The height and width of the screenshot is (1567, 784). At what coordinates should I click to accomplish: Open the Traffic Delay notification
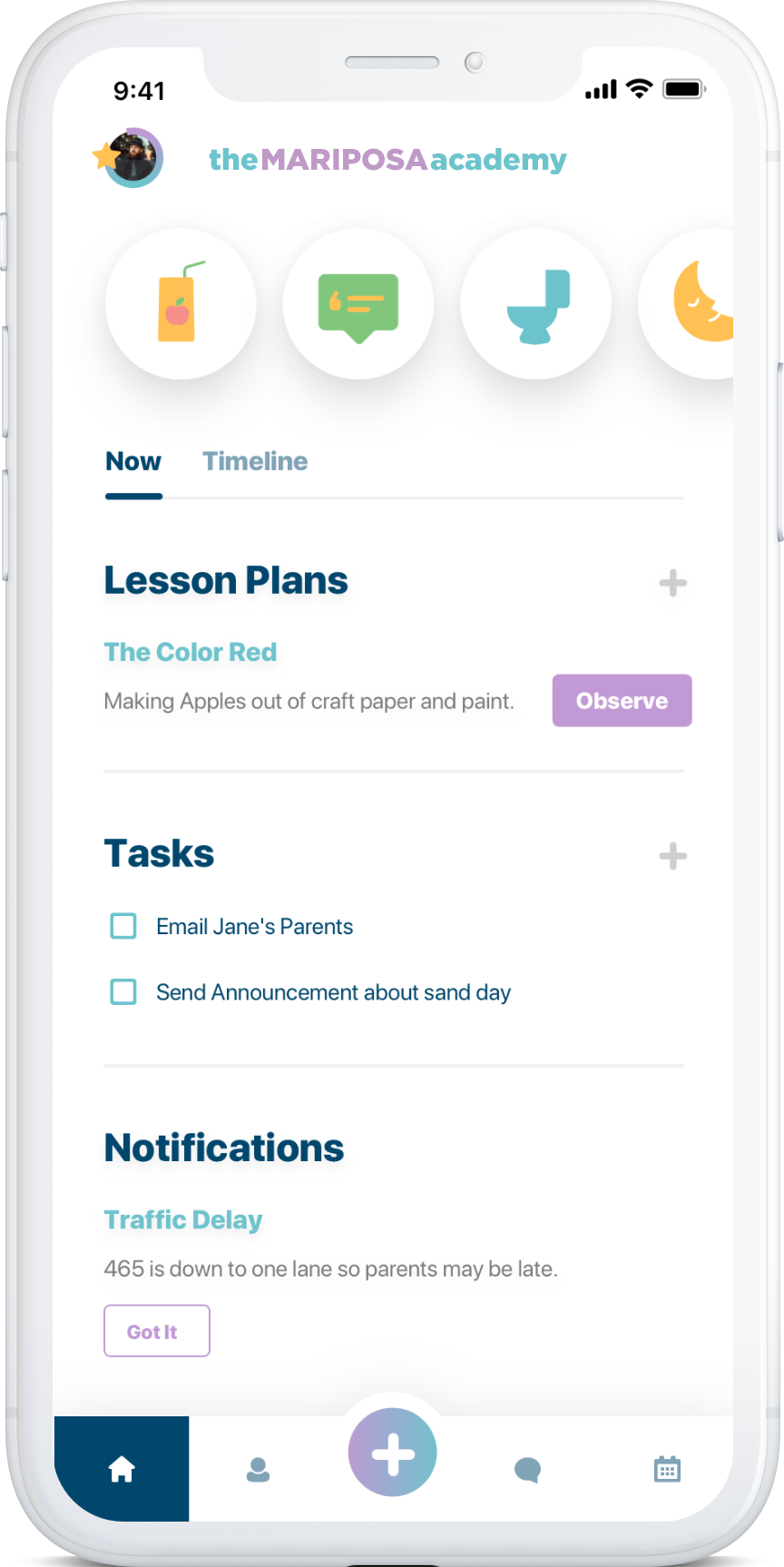[x=183, y=1219]
